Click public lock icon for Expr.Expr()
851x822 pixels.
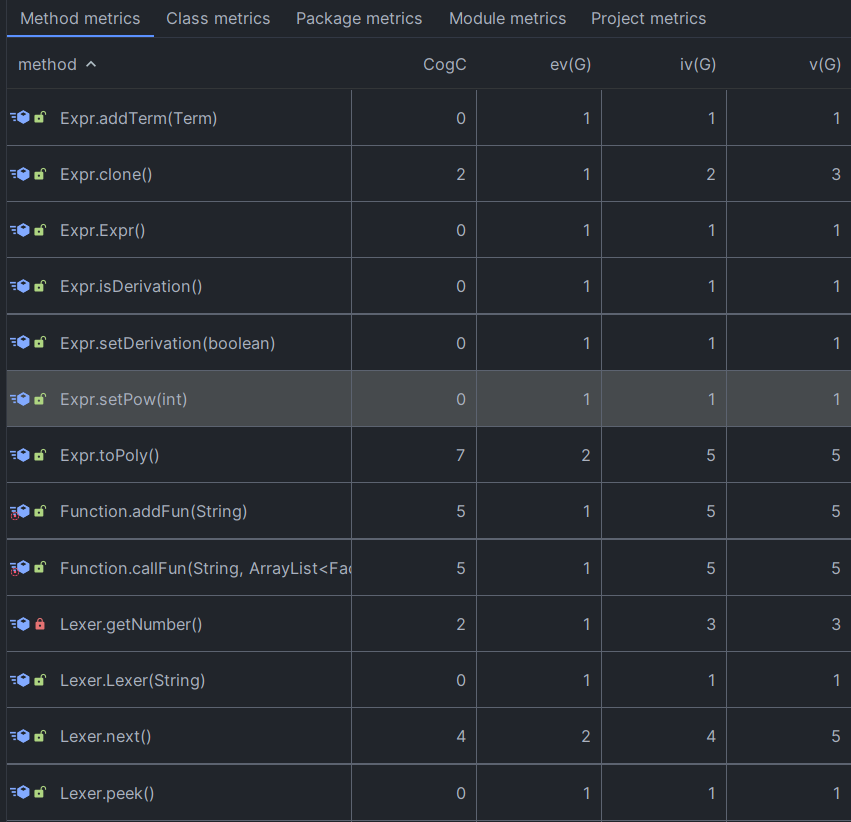40,230
